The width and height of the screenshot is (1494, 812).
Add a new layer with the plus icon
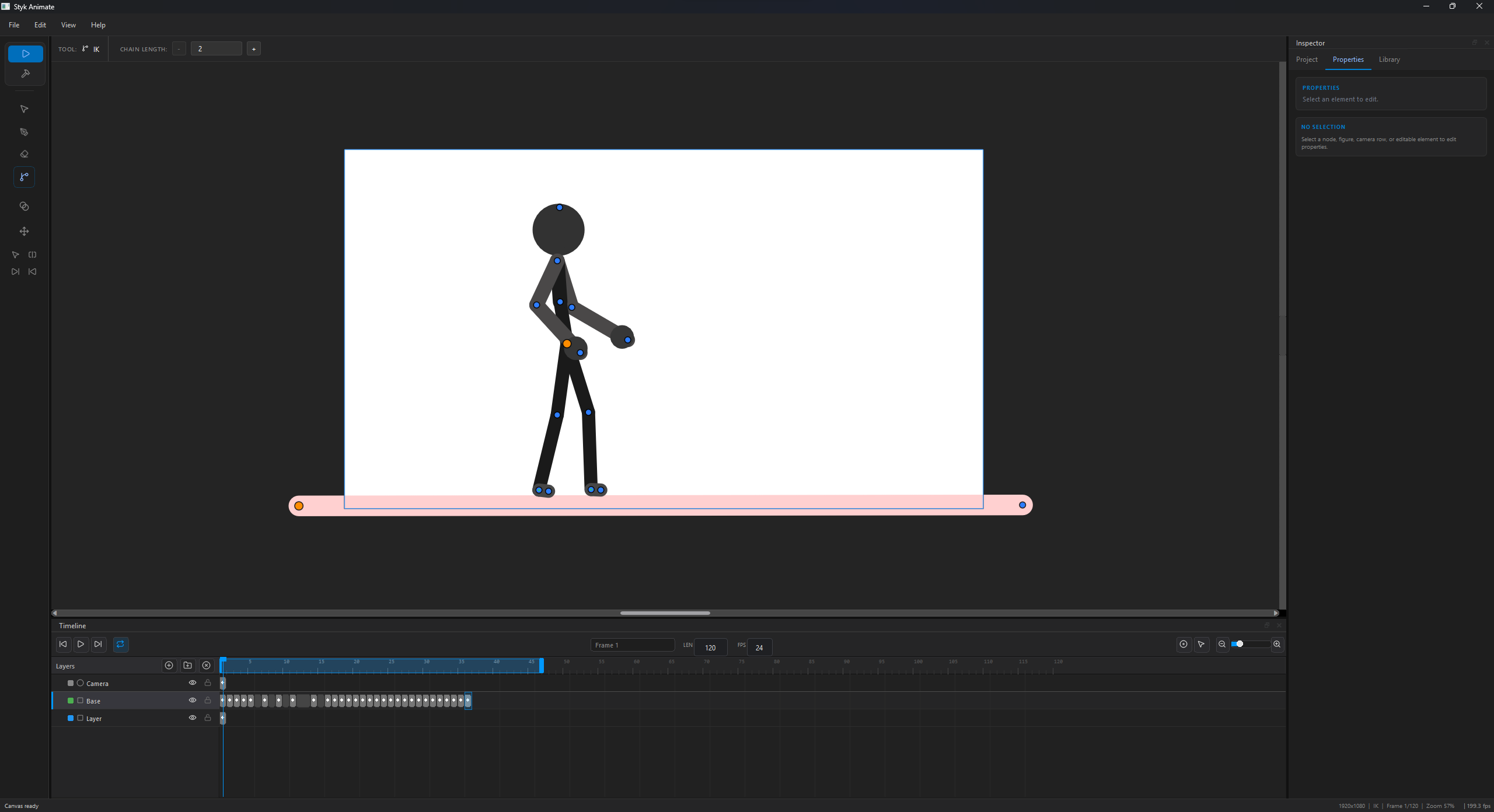pyautogui.click(x=168, y=666)
